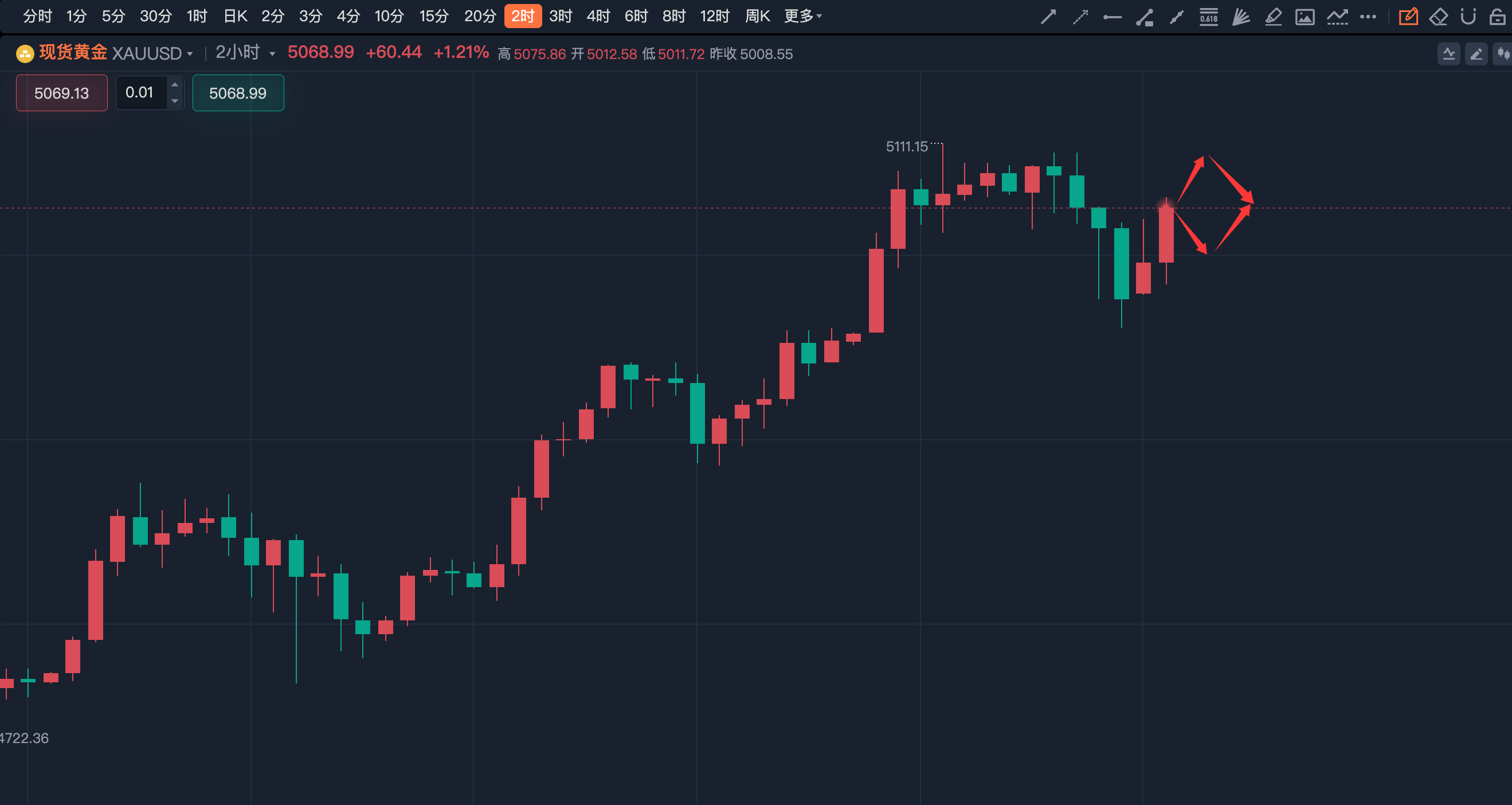Switch to the 30分 timeframe tab
The image size is (1512, 805).
[155, 16]
